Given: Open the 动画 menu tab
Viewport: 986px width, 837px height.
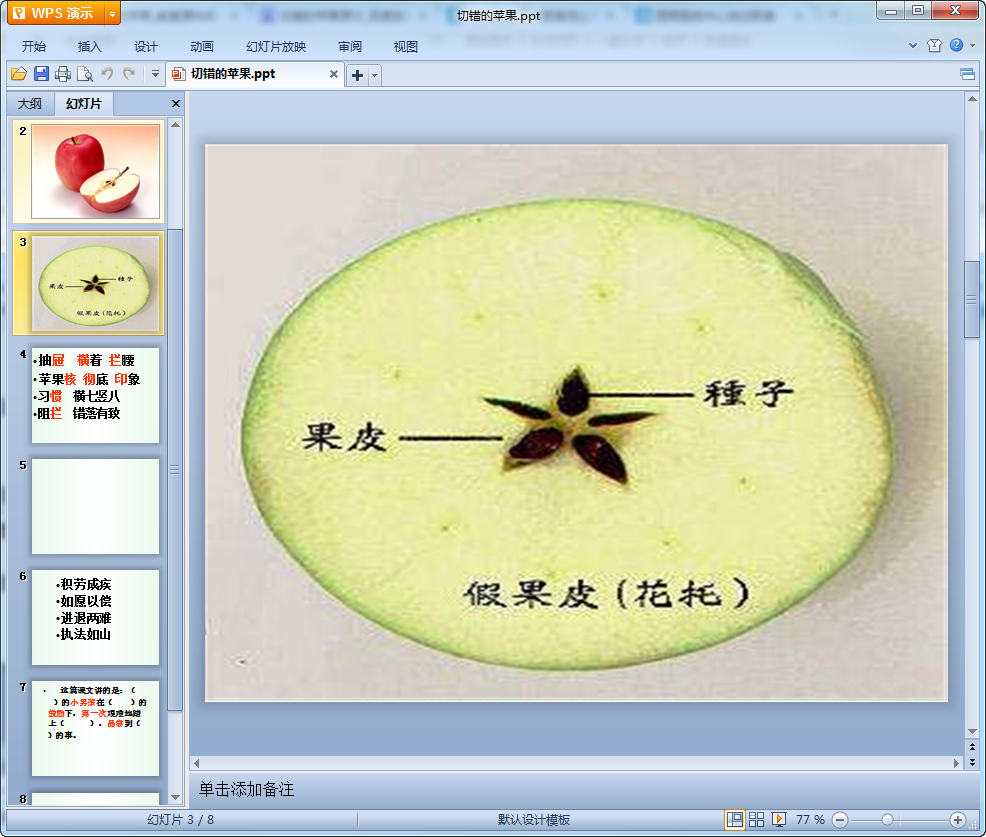Looking at the screenshot, I should pos(202,47).
